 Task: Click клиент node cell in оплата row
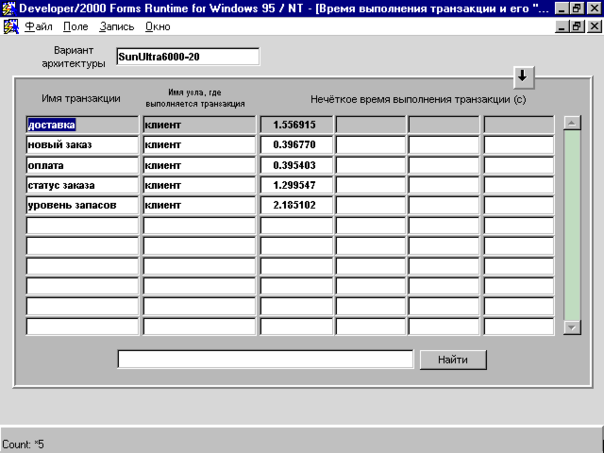coord(199,165)
